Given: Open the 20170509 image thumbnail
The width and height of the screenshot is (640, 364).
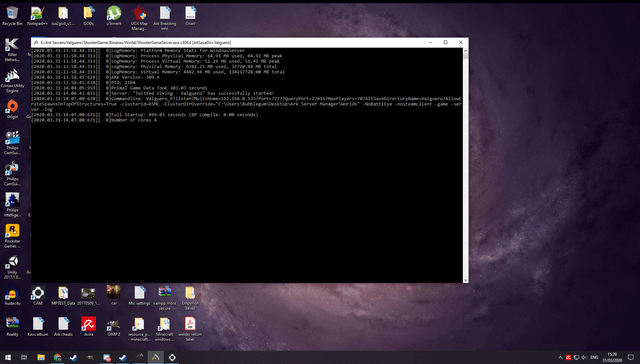Looking at the screenshot, I should point(88,296).
